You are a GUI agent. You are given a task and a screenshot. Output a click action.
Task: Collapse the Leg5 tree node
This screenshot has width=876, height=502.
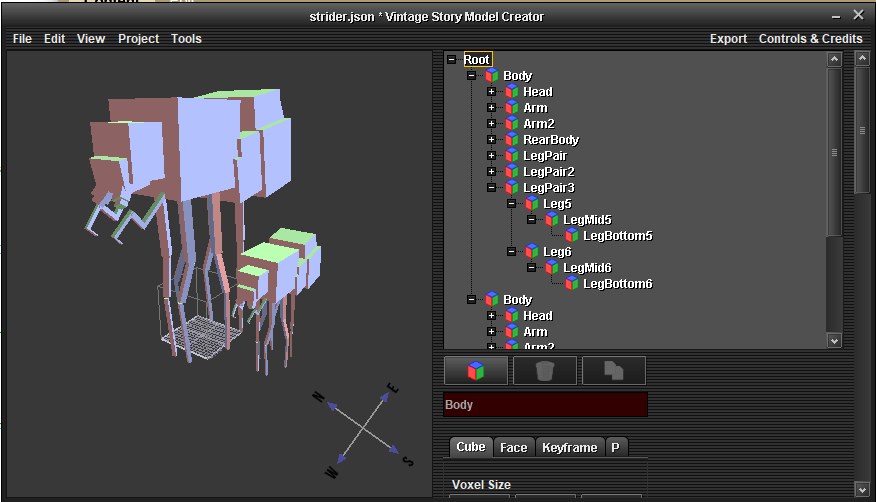511,204
